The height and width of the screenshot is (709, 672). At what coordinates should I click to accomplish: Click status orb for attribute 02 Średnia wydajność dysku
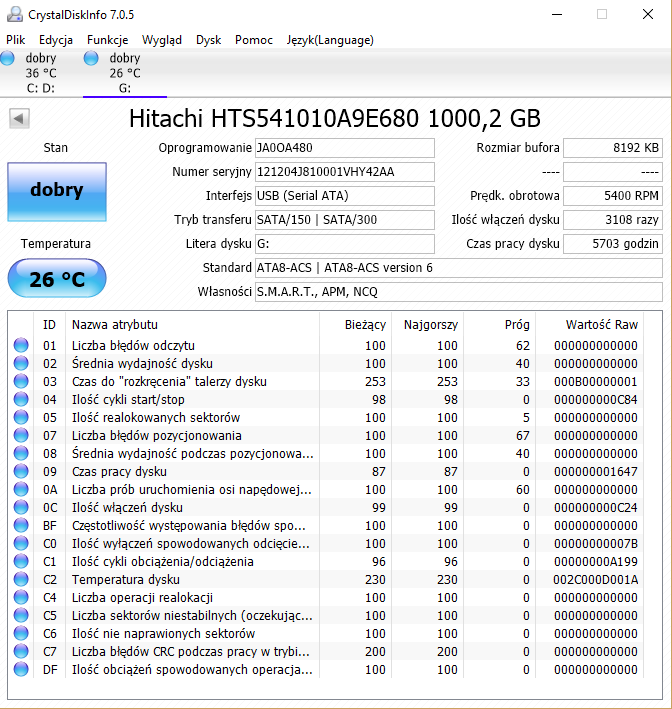(21, 364)
